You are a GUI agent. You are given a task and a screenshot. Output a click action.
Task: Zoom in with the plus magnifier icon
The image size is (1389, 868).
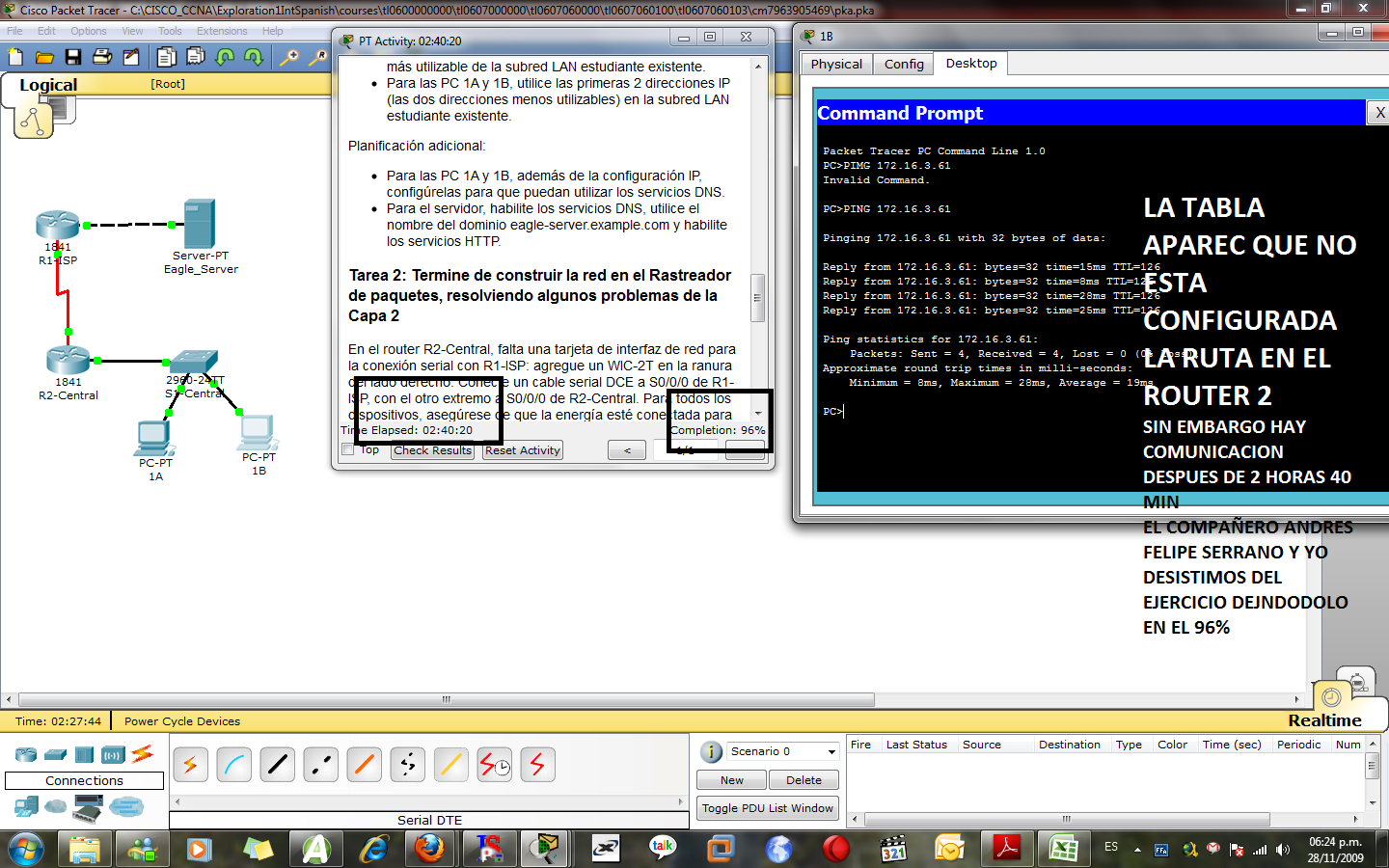click(288, 58)
